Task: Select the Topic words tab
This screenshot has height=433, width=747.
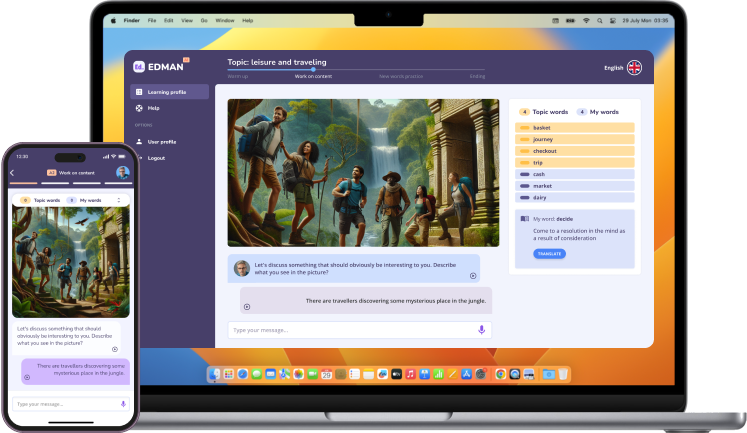Action: coord(549,113)
